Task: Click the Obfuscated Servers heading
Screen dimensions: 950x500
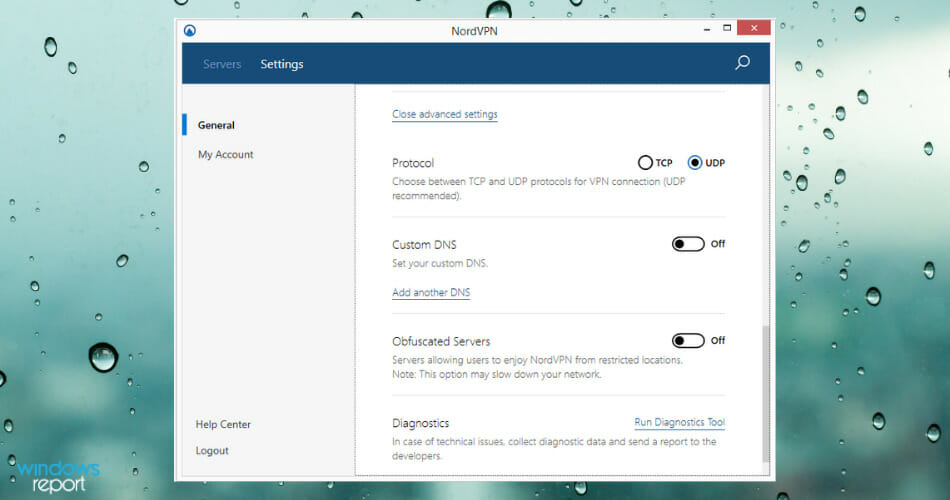Action: (x=441, y=341)
